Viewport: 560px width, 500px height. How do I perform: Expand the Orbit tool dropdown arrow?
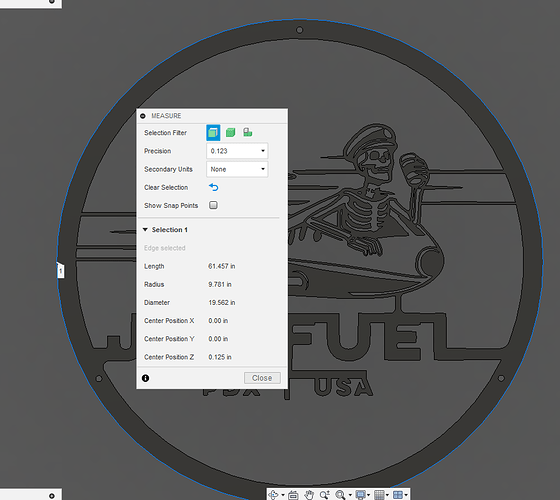(283, 495)
